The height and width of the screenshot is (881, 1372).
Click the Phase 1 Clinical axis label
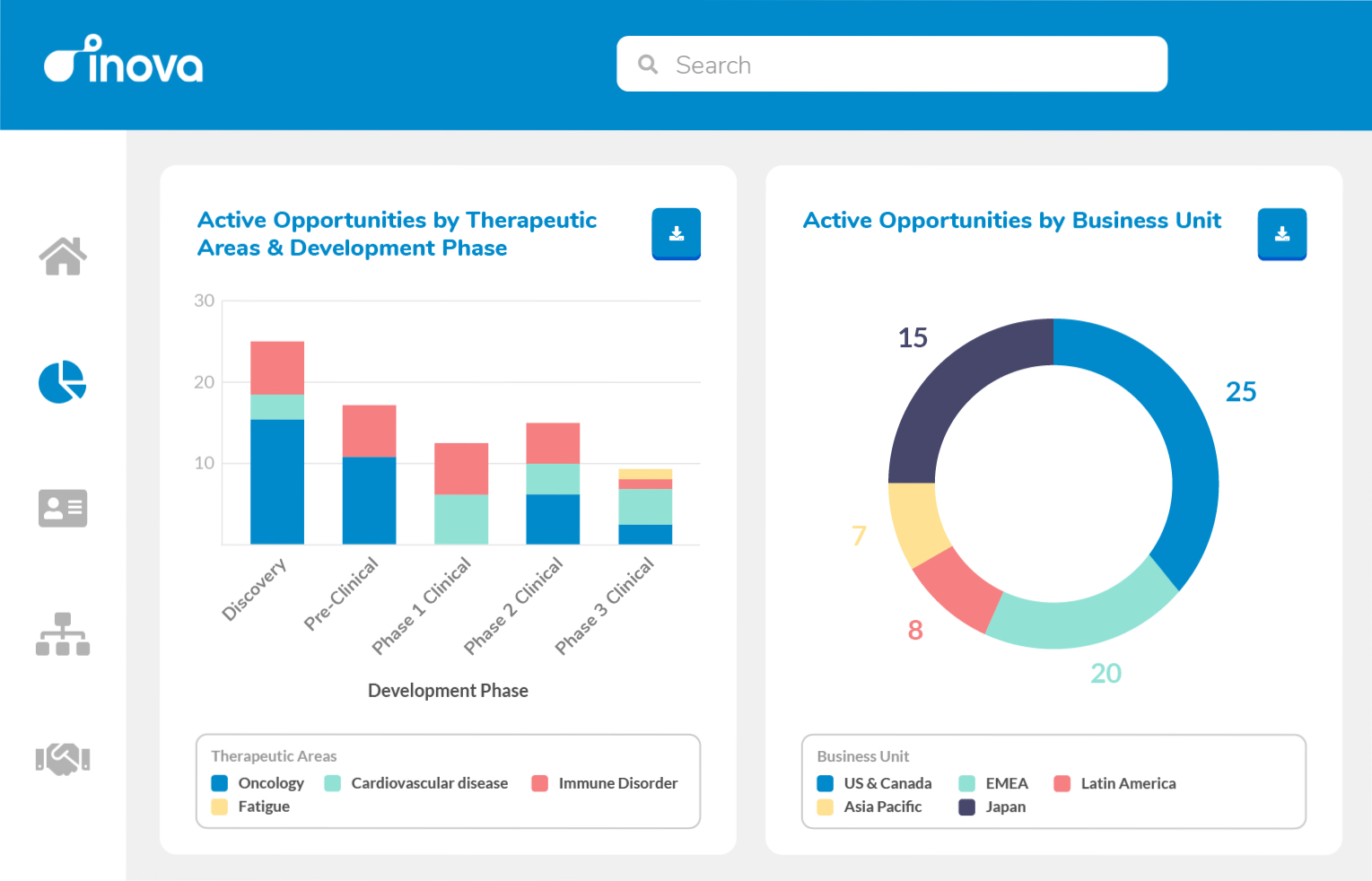(x=422, y=606)
